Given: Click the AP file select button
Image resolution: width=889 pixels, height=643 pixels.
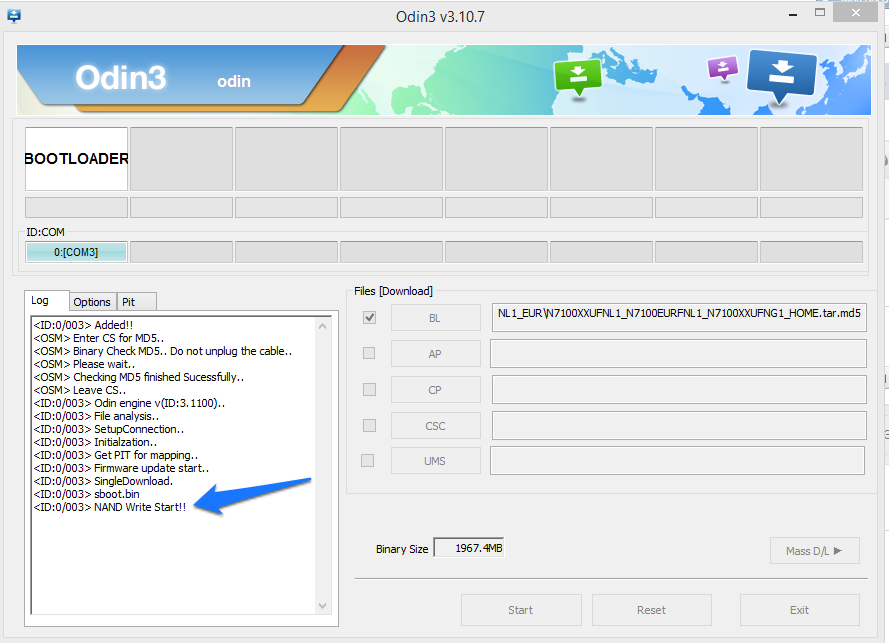Looking at the screenshot, I should pos(435,354).
